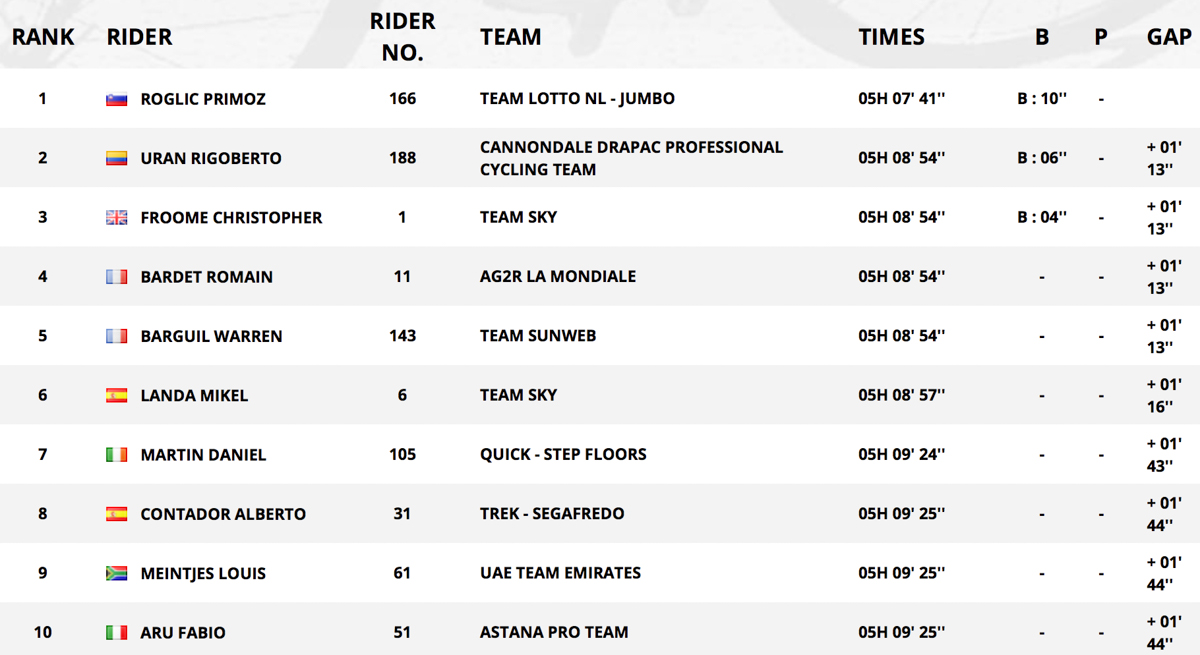
Task: Click the French flag beside Barguil Warren
Action: click(x=117, y=336)
